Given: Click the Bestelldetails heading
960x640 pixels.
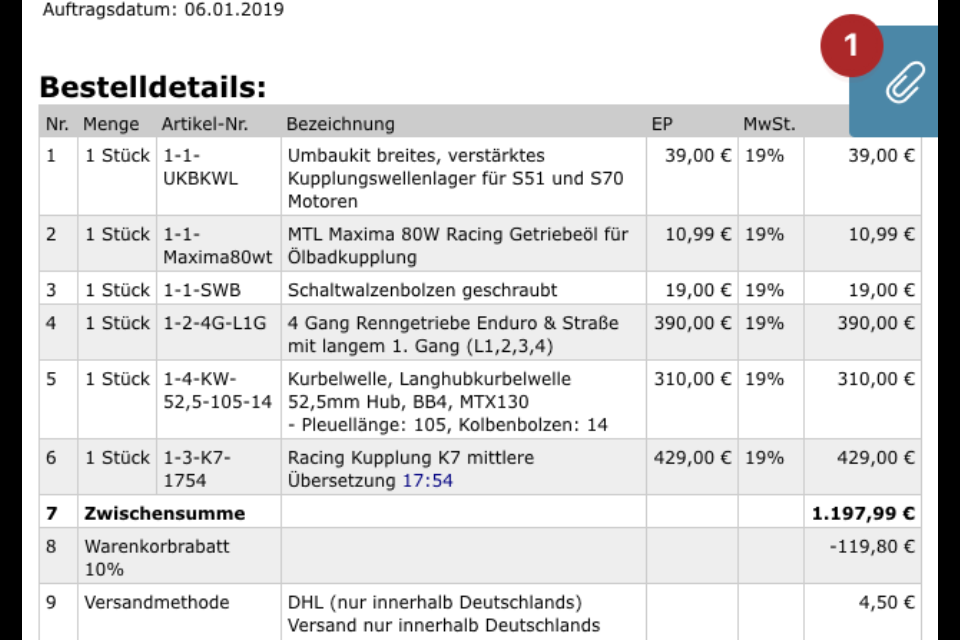Looking at the screenshot, I should (153, 87).
